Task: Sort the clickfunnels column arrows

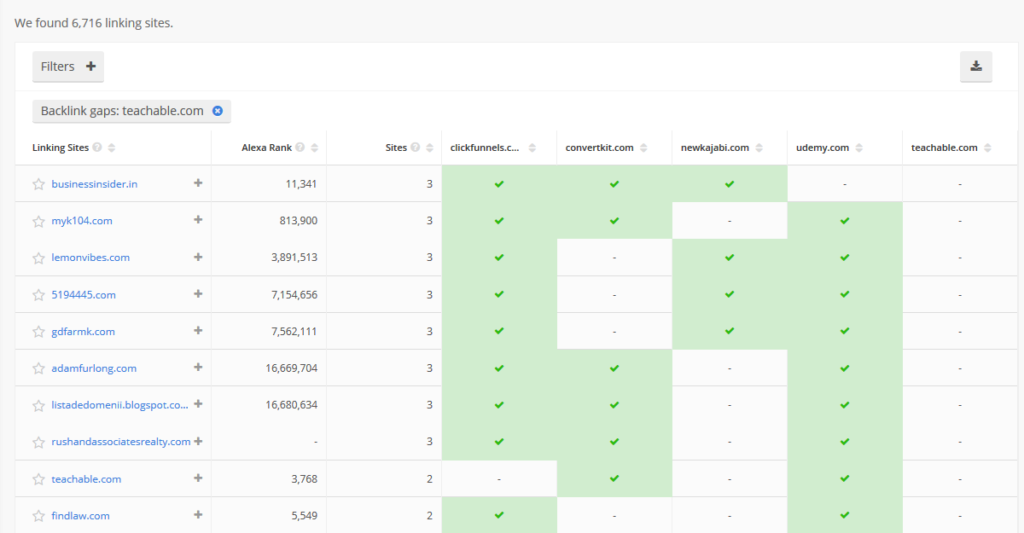Action: coord(532,148)
